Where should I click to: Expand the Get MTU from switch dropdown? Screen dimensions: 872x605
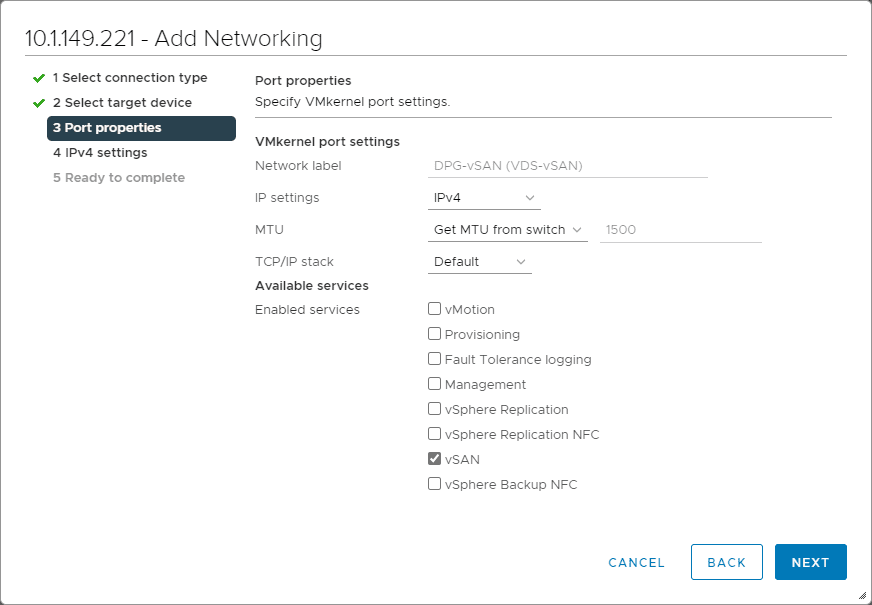tap(507, 230)
